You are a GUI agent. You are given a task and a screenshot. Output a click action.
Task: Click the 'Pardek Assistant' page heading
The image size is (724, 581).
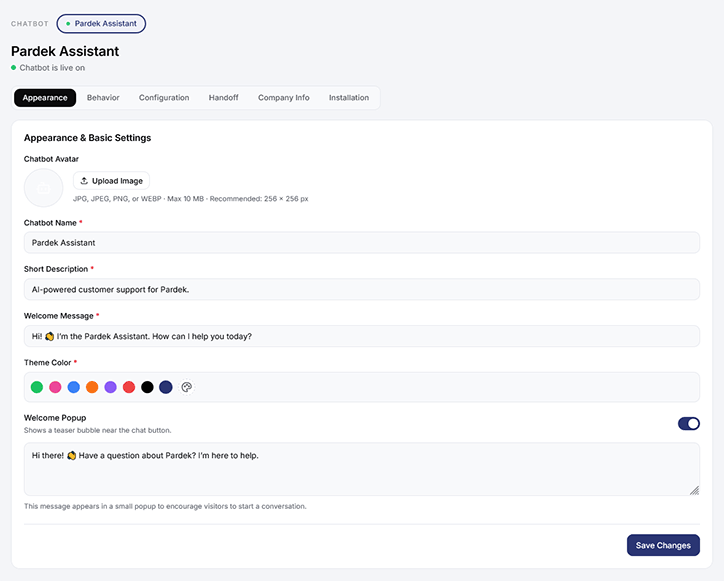[65, 51]
